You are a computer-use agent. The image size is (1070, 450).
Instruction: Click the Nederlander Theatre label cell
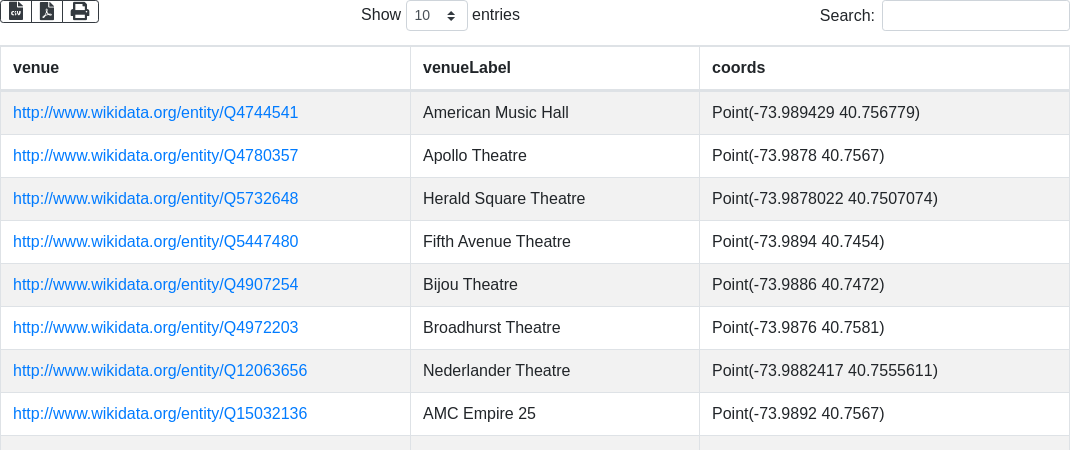coord(496,371)
